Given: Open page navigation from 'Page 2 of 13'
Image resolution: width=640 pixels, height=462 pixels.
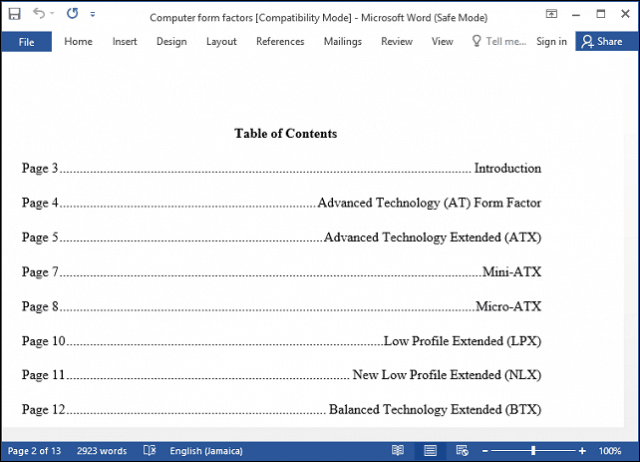Looking at the screenshot, I should coord(34,451).
